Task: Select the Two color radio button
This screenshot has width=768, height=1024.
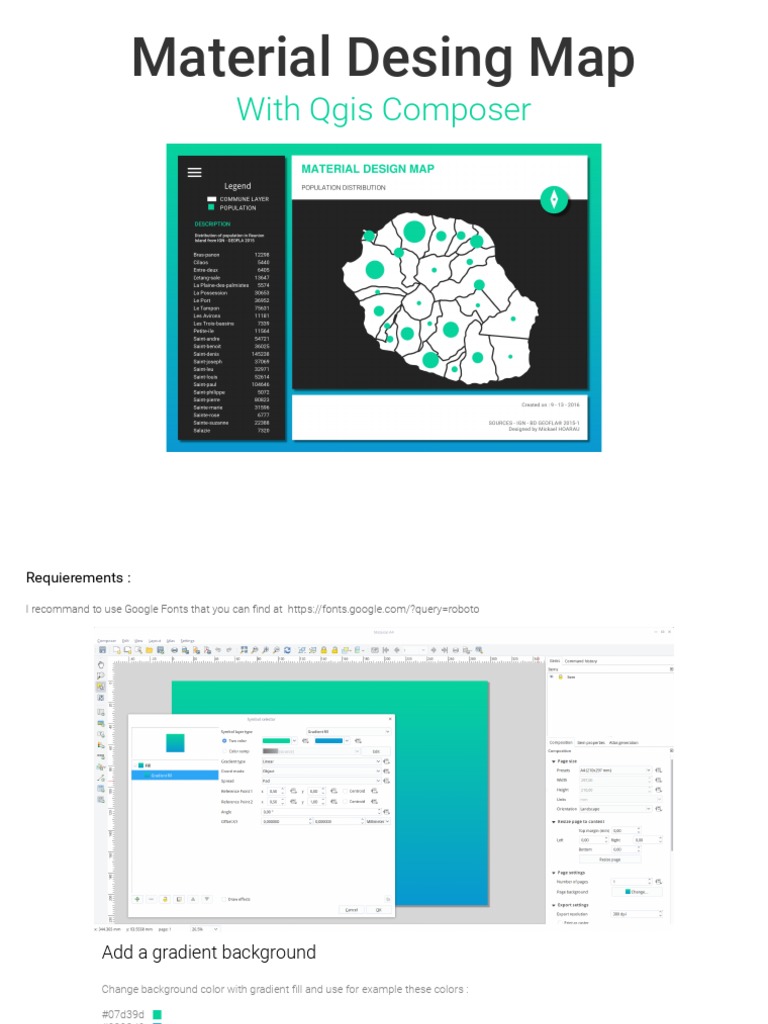Action: point(224,741)
